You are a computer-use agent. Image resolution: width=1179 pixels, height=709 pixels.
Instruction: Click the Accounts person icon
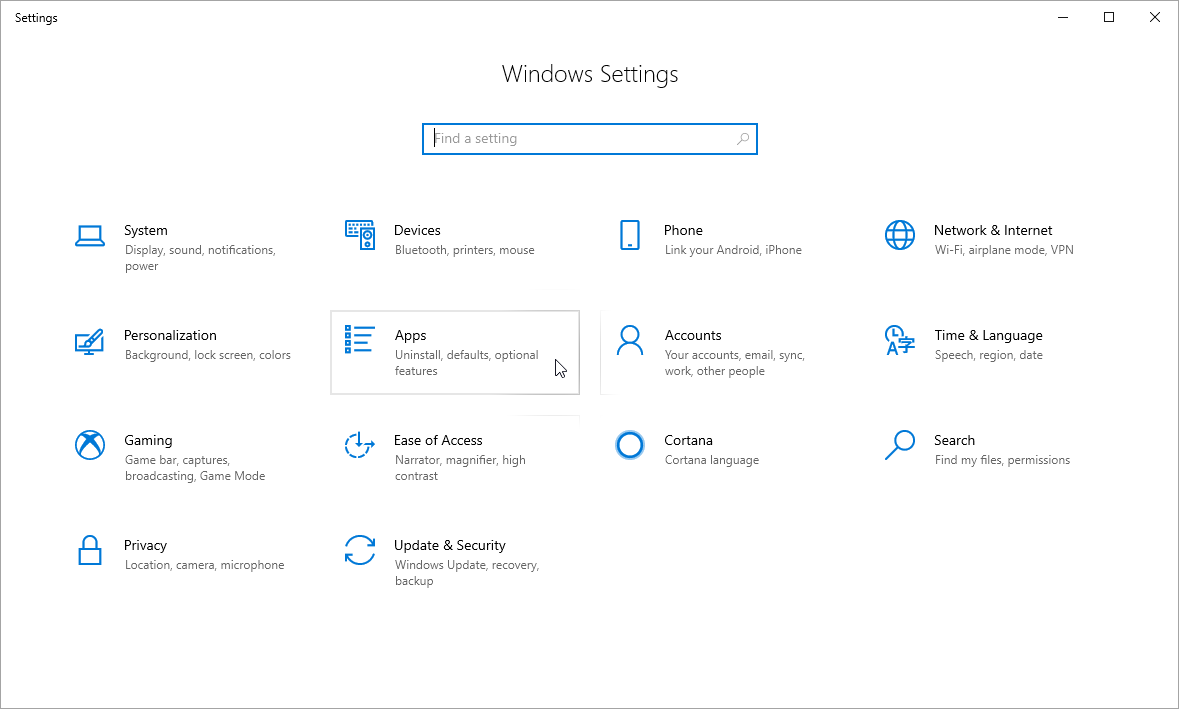click(630, 341)
